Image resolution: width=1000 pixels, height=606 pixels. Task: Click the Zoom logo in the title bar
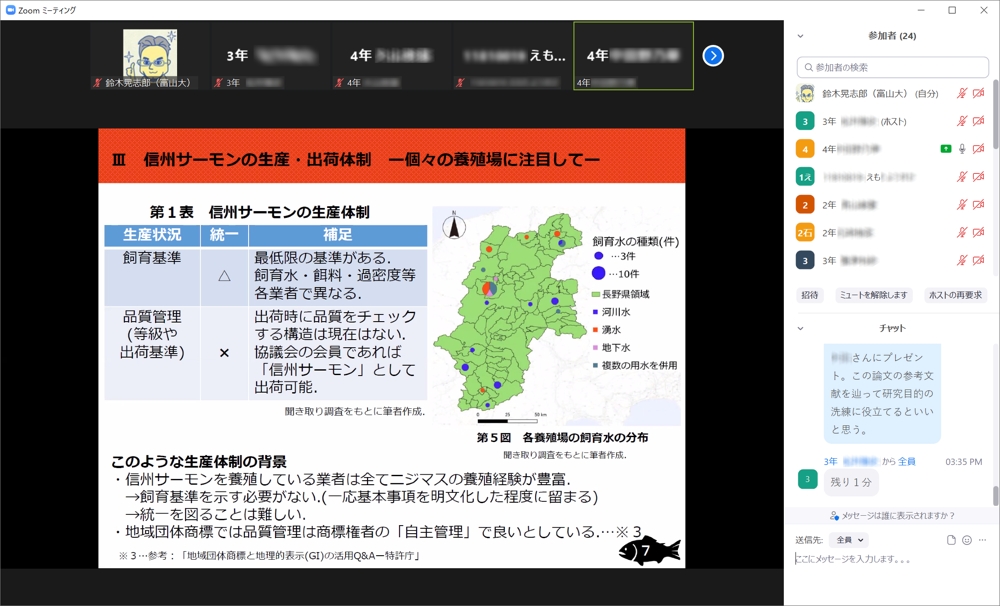coord(10,10)
